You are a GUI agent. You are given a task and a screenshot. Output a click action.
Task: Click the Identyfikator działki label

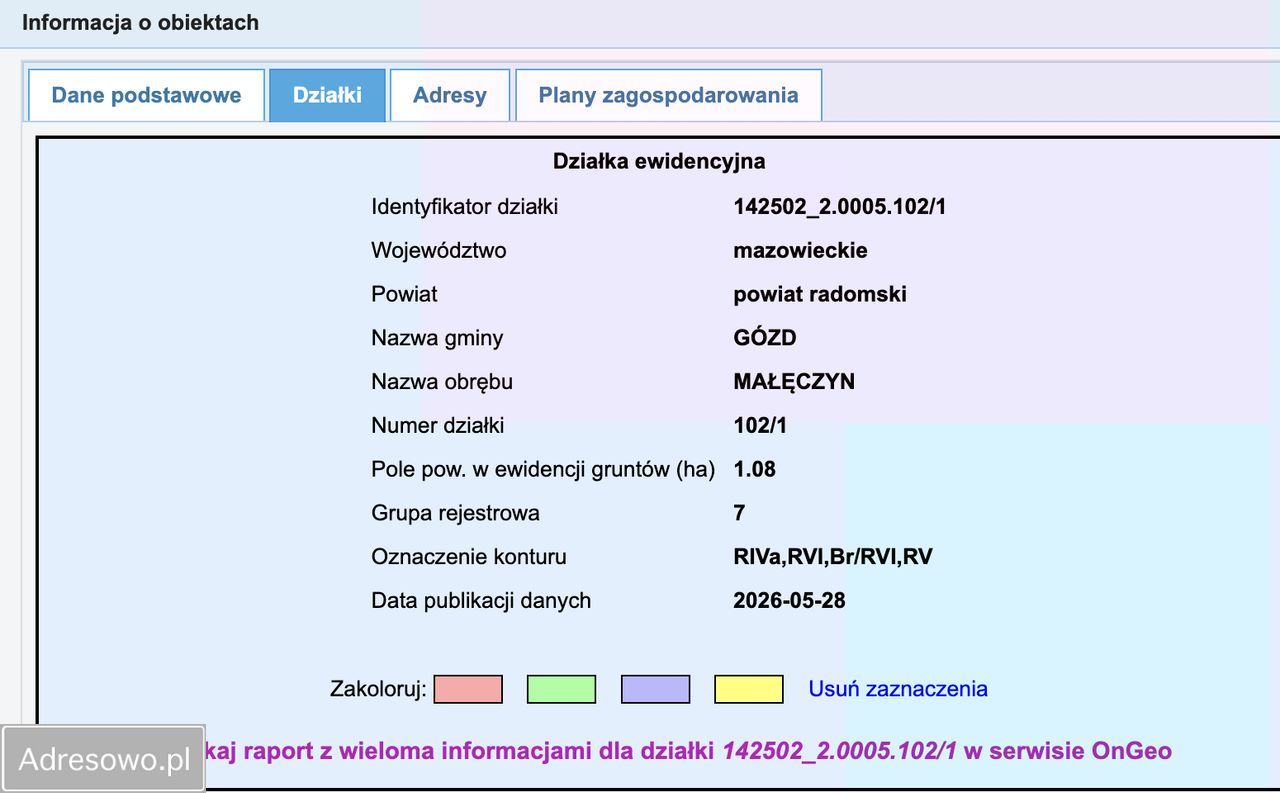click(464, 207)
